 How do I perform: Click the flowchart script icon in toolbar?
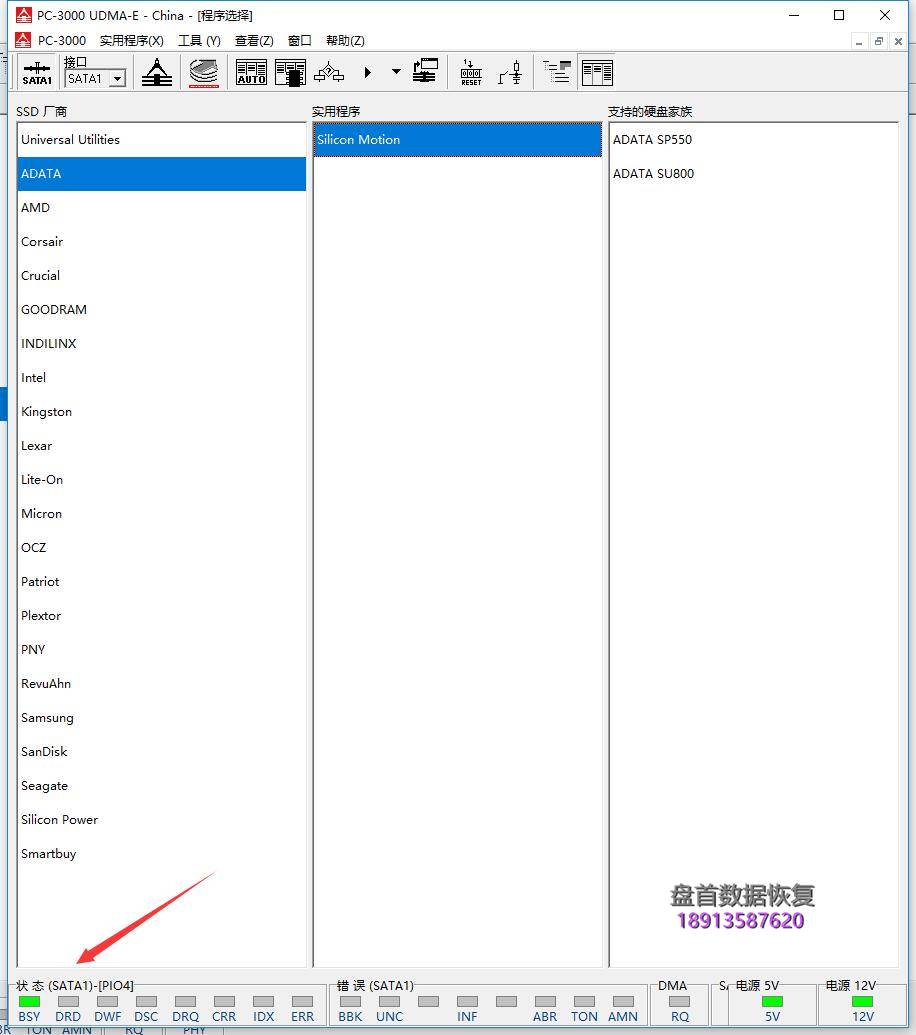click(329, 73)
